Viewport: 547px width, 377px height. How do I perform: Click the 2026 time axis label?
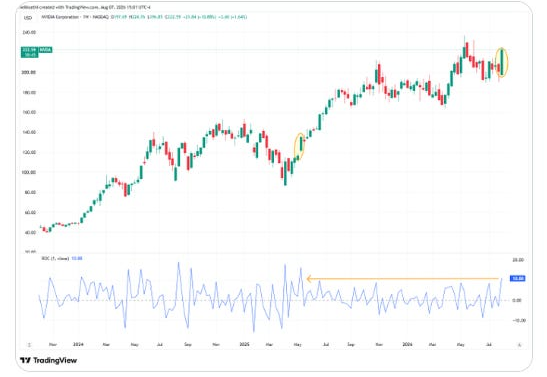[x=407, y=344]
